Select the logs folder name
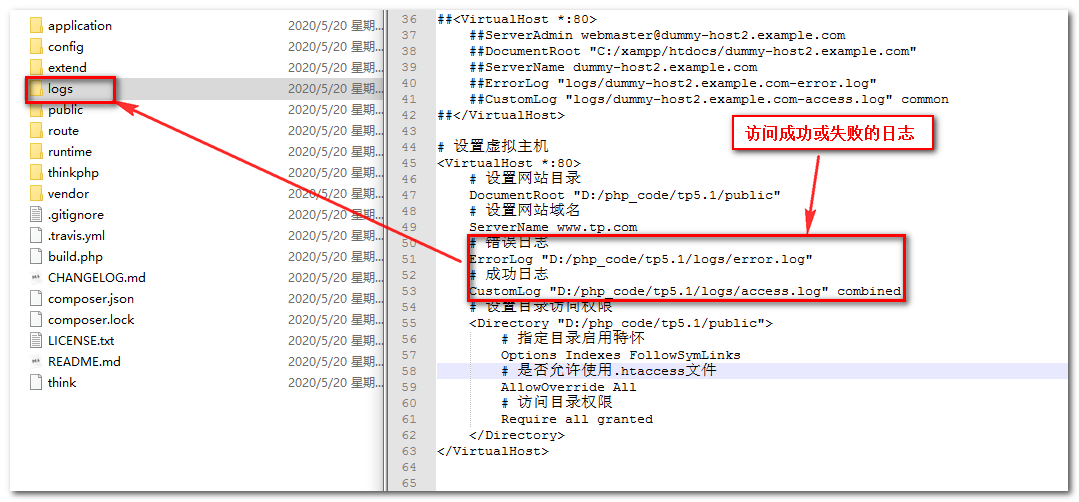 [x=61, y=89]
